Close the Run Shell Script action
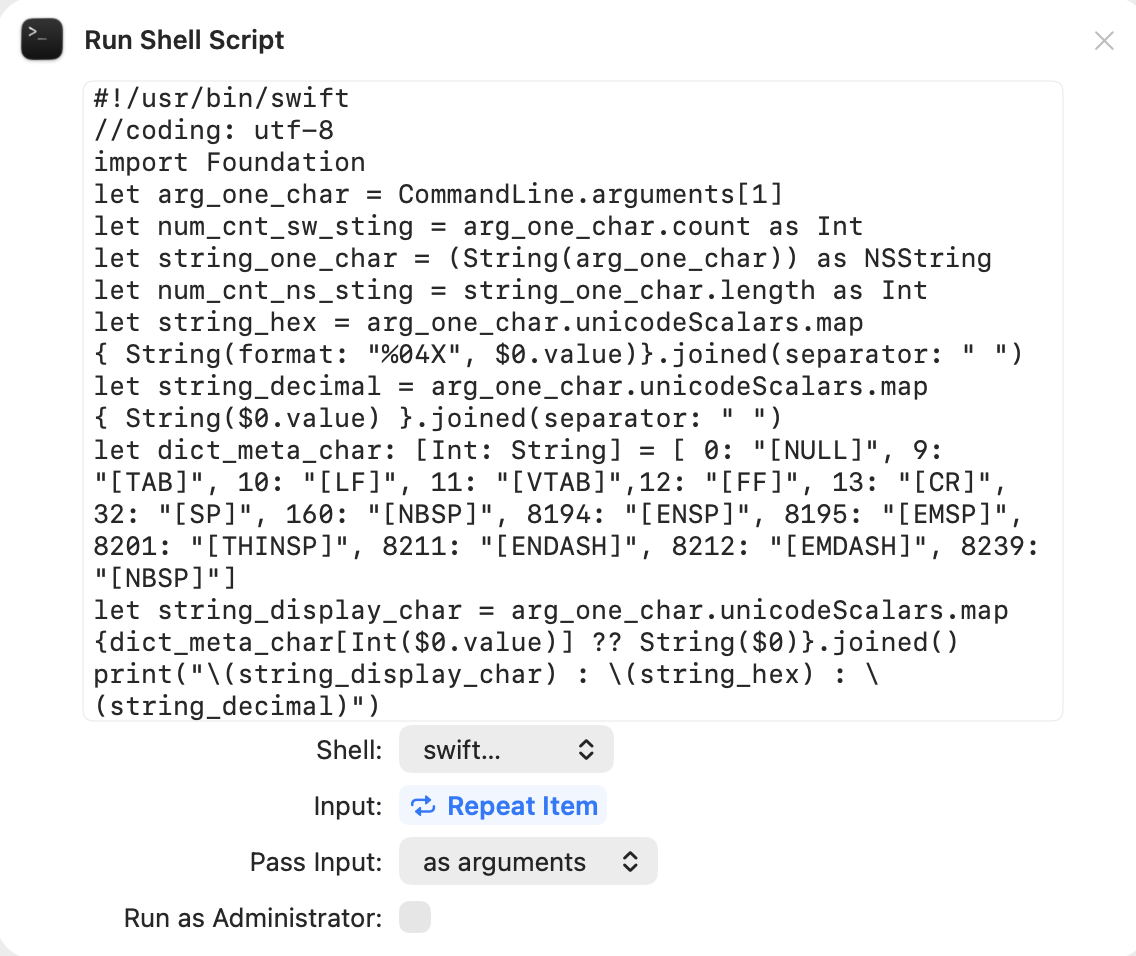The image size is (1136, 956). [1104, 41]
